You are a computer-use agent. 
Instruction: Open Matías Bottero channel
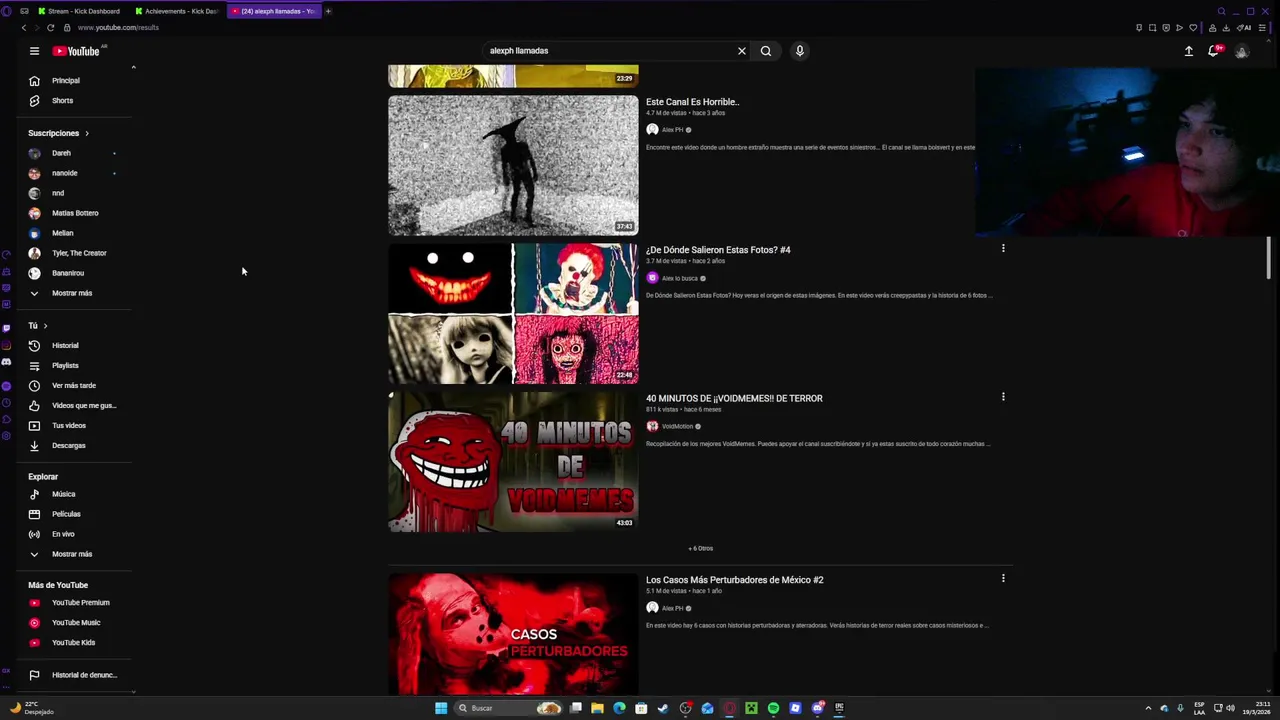click(76, 213)
